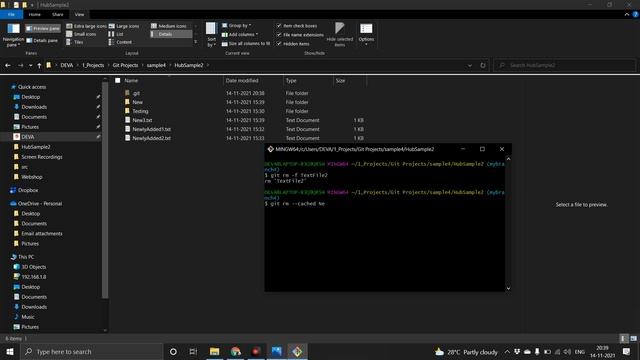Image resolution: width=640 pixels, height=360 pixels.
Task: Open Screen Recordings folder in sidebar
Action: coord(42,157)
